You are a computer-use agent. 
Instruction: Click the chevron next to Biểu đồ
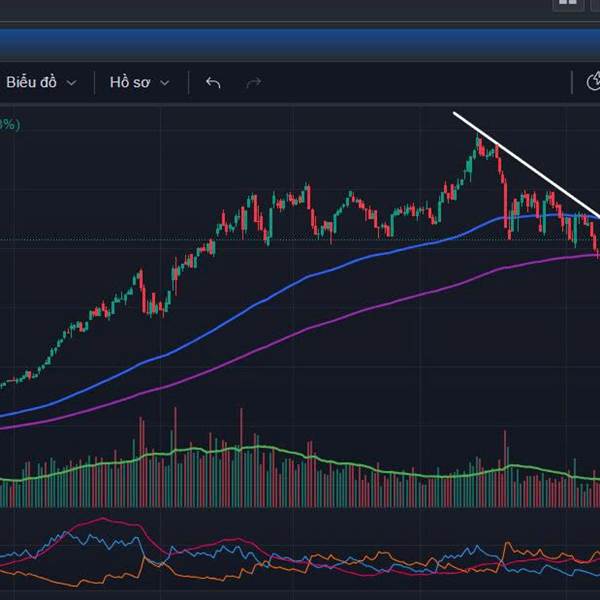(71, 84)
